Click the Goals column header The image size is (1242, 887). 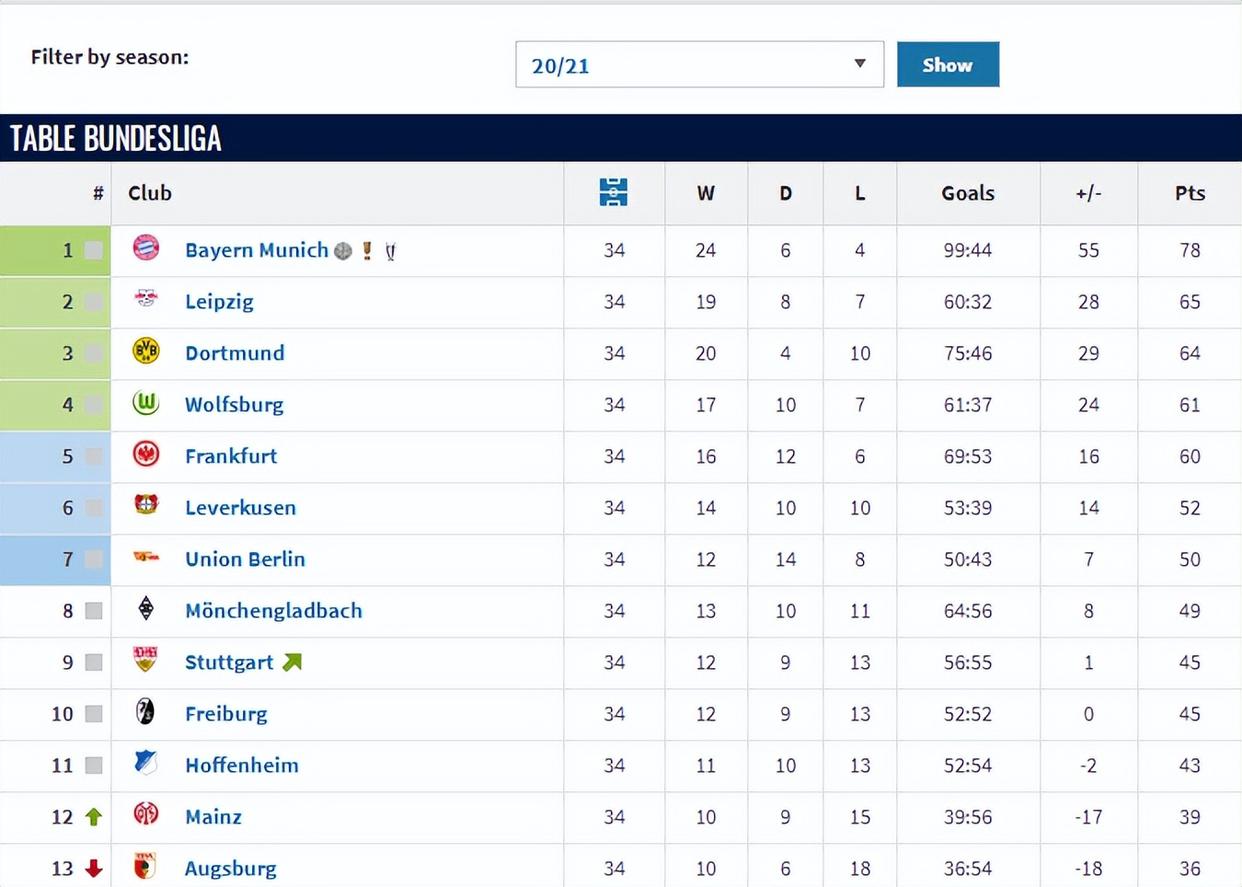[967, 193]
